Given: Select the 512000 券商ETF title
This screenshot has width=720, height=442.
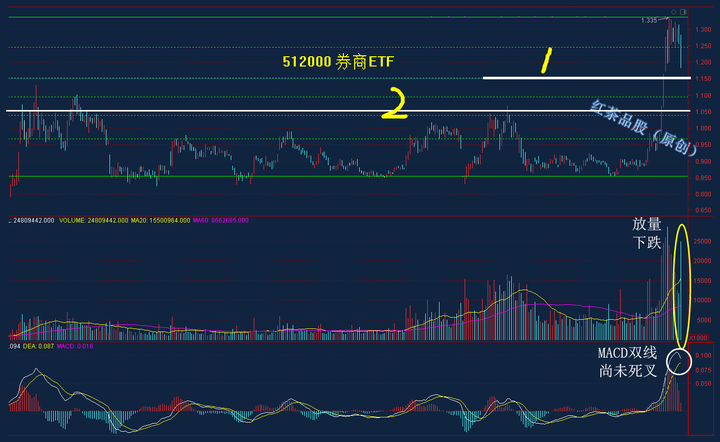Looking at the screenshot, I should pyautogui.click(x=337, y=62).
